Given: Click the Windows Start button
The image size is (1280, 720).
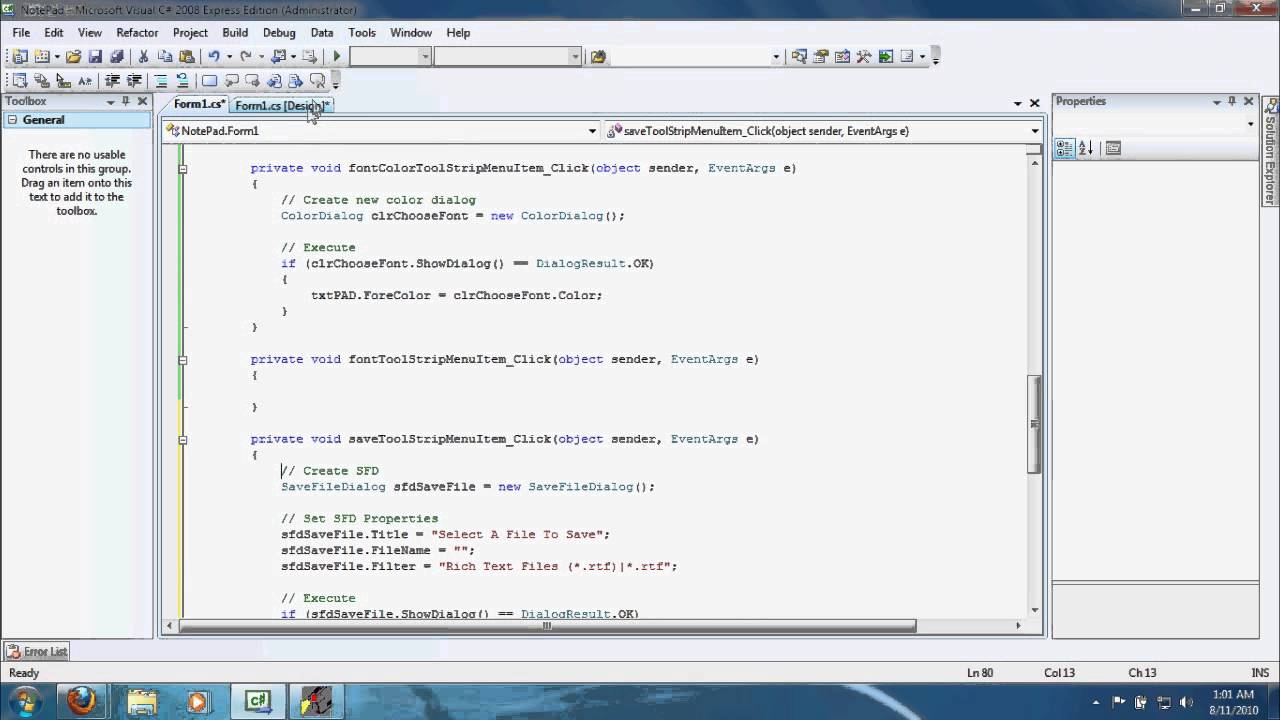Looking at the screenshot, I should coord(24,701).
